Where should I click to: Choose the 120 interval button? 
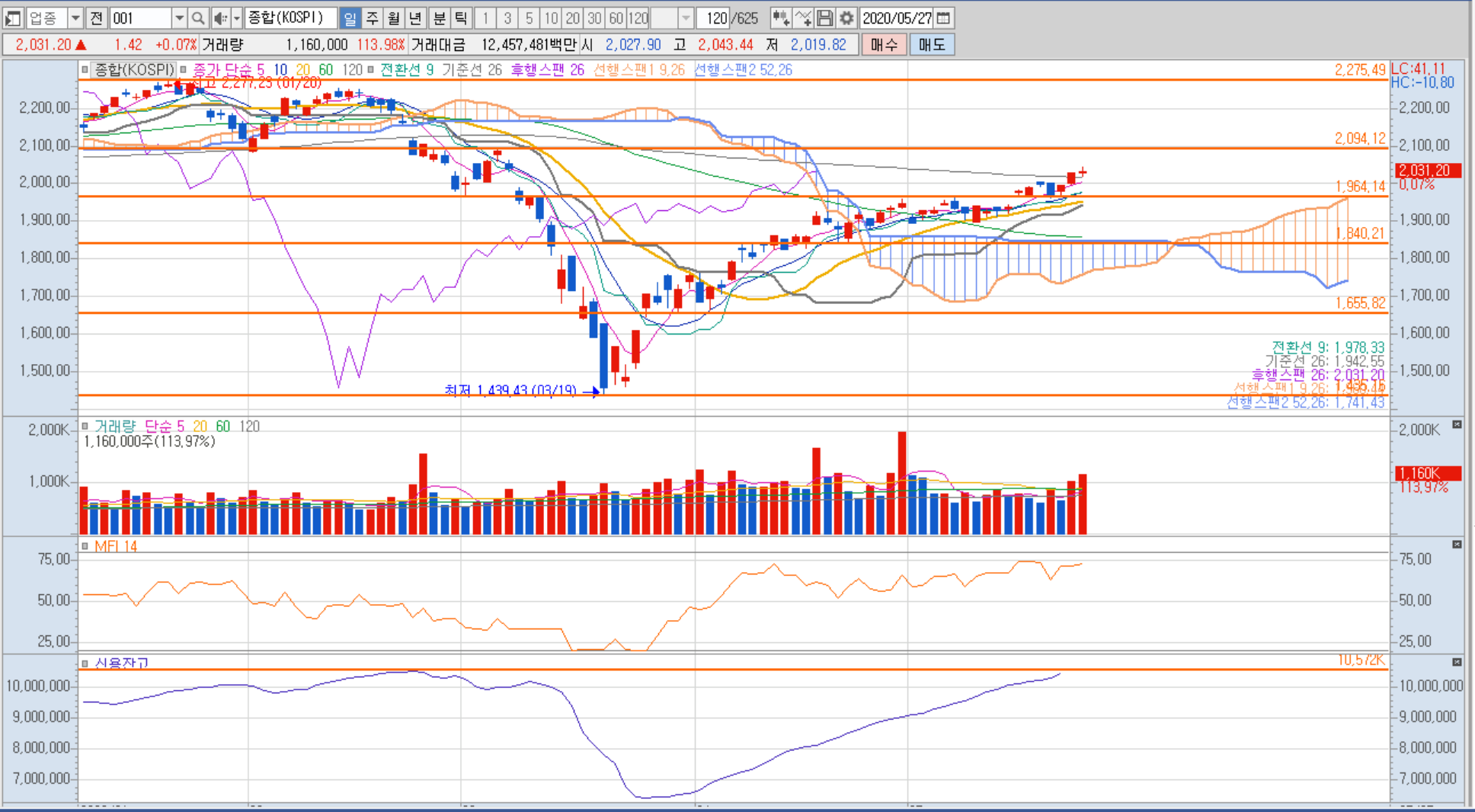pos(638,18)
